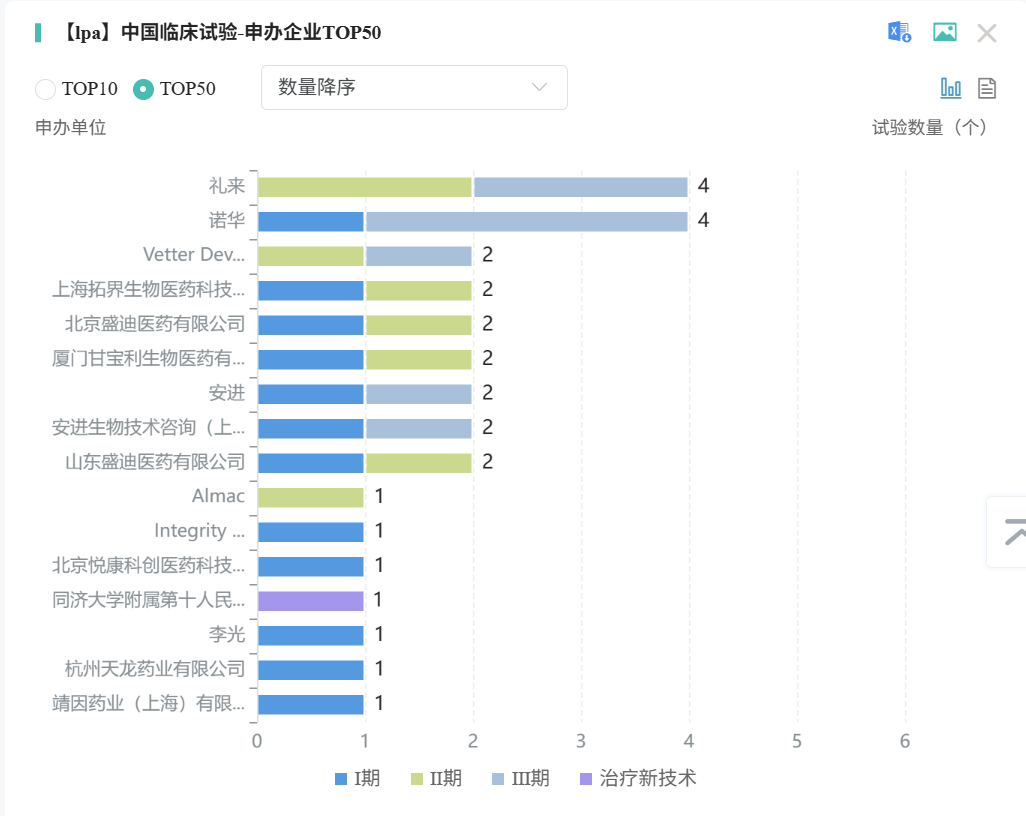Image resolution: width=1026 pixels, height=816 pixels.
Task: Select the TOP50 radio option
Action: (x=144, y=89)
